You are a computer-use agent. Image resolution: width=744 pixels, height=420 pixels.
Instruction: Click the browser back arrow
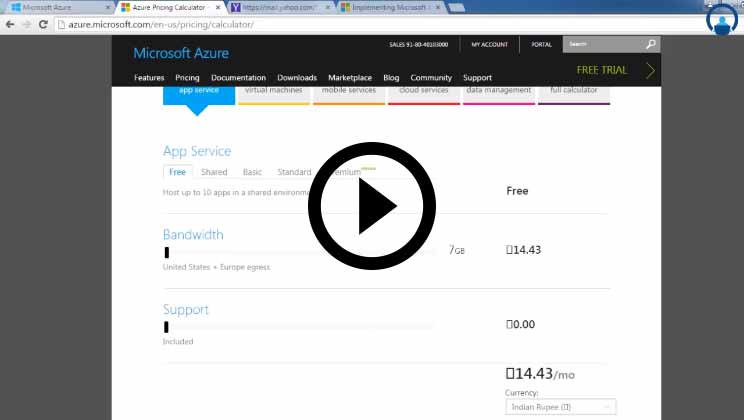click(9, 24)
